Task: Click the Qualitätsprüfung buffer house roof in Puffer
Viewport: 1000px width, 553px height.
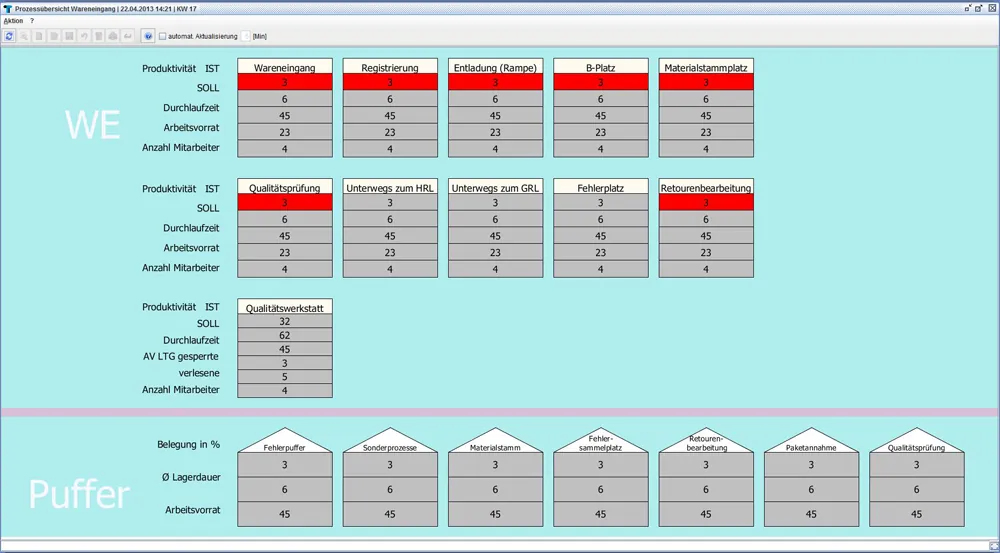Action: [x=916, y=441]
